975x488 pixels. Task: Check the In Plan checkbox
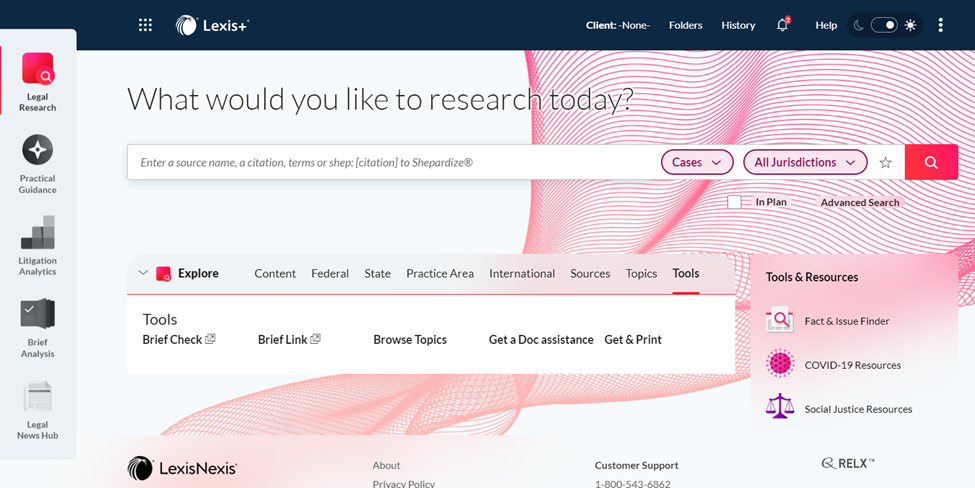pyautogui.click(x=734, y=202)
